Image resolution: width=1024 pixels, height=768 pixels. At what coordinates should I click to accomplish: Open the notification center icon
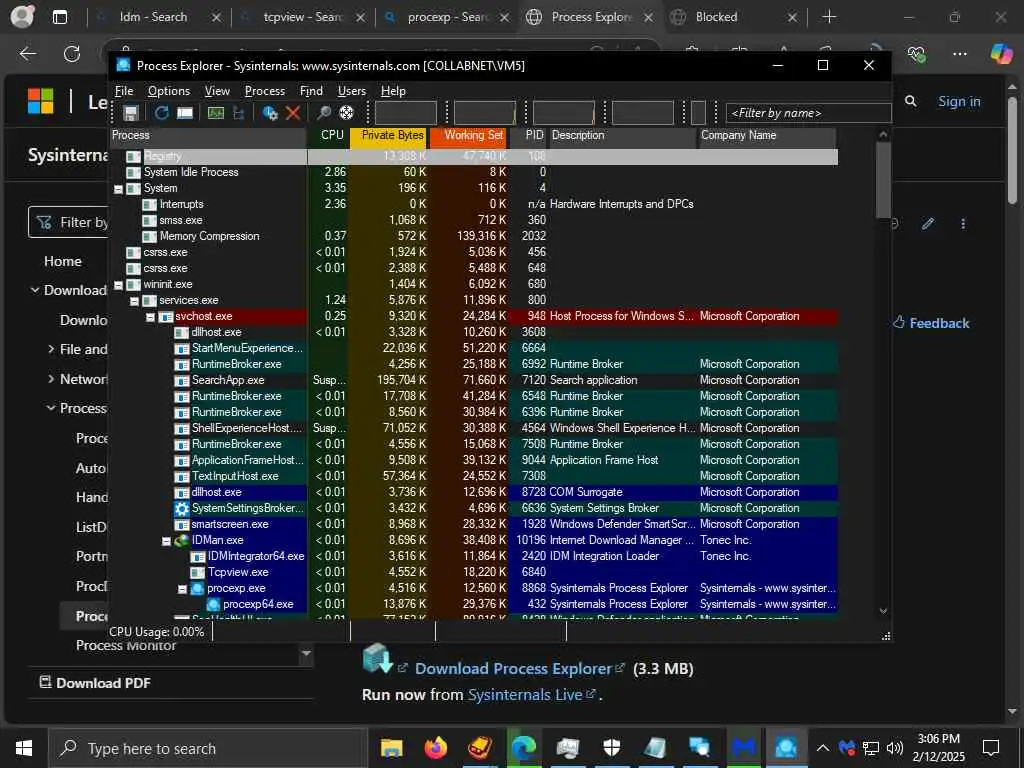click(991, 748)
